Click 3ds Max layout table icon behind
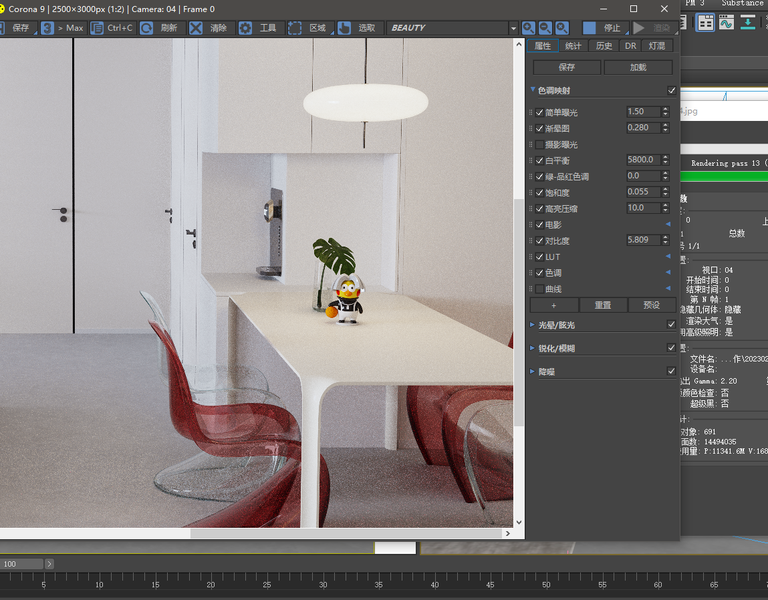 coord(705,23)
